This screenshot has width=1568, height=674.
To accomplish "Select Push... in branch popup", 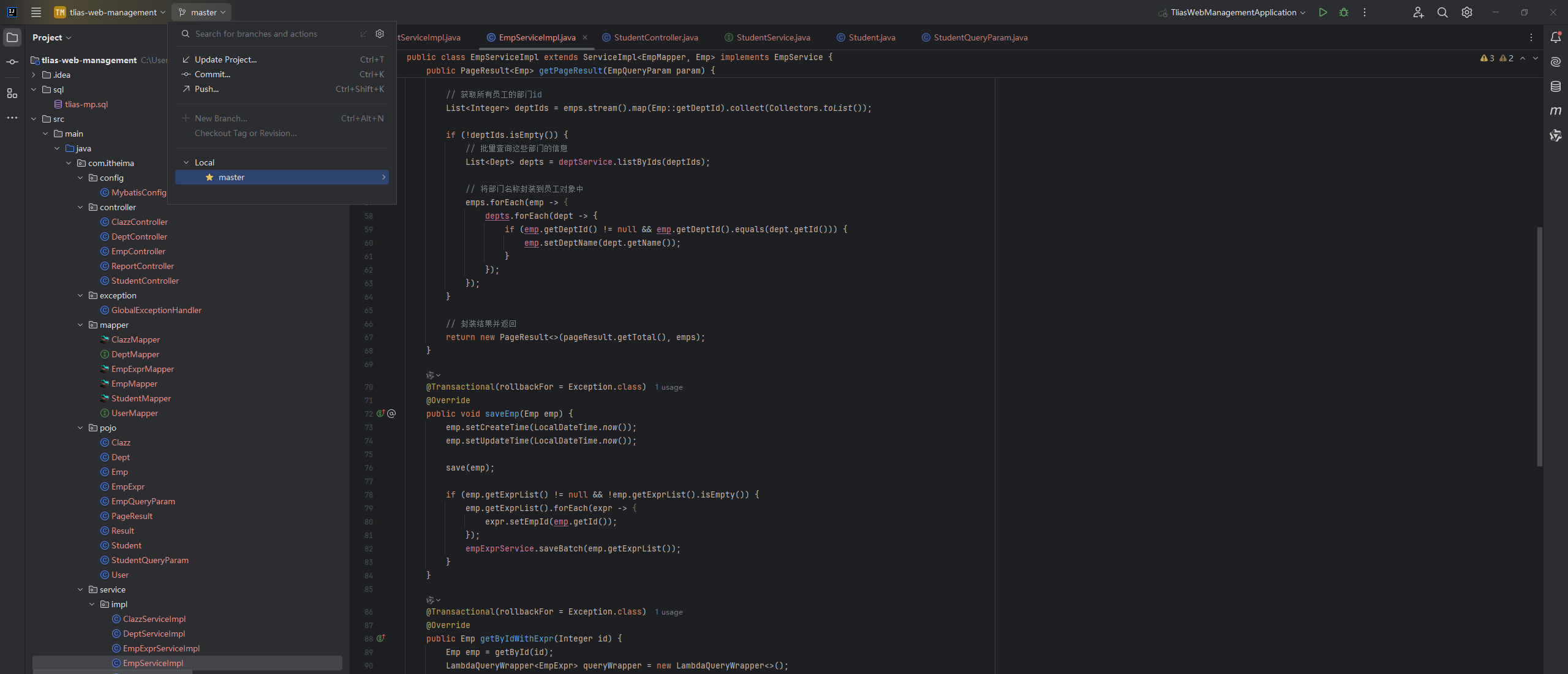I will [x=282, y=89].
